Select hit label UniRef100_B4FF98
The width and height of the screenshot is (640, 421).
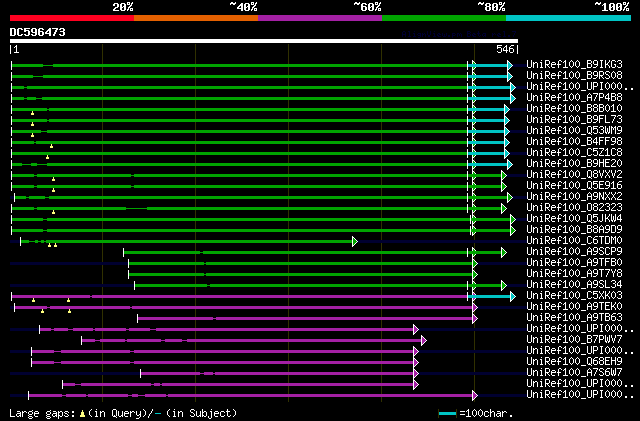click(x=574, y=142)
